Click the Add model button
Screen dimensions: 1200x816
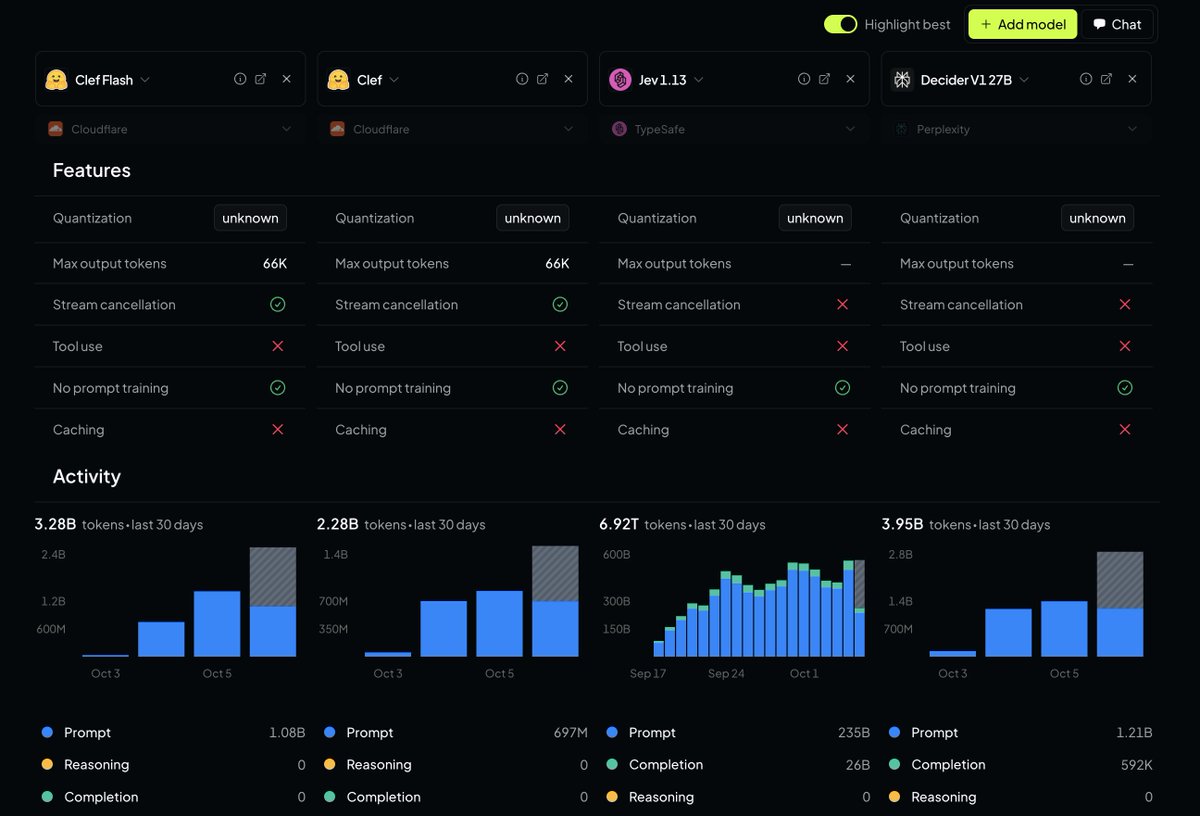tap(1023, 24)
